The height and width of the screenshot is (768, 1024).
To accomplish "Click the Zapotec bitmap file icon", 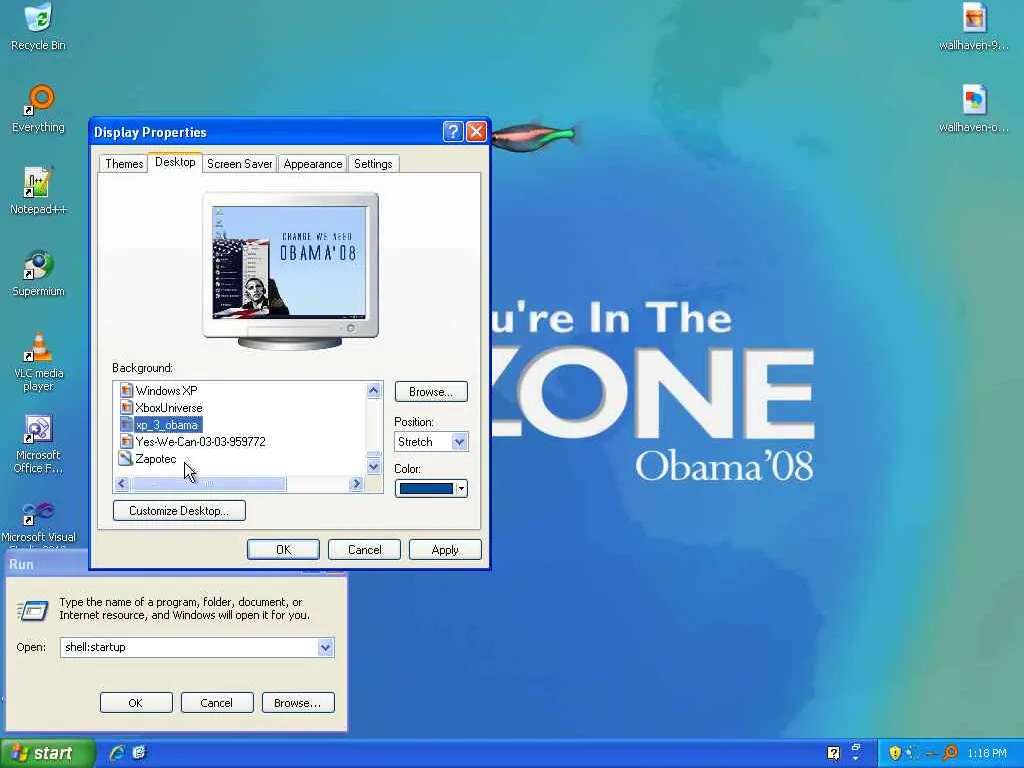I will click(x=125, y=458).
